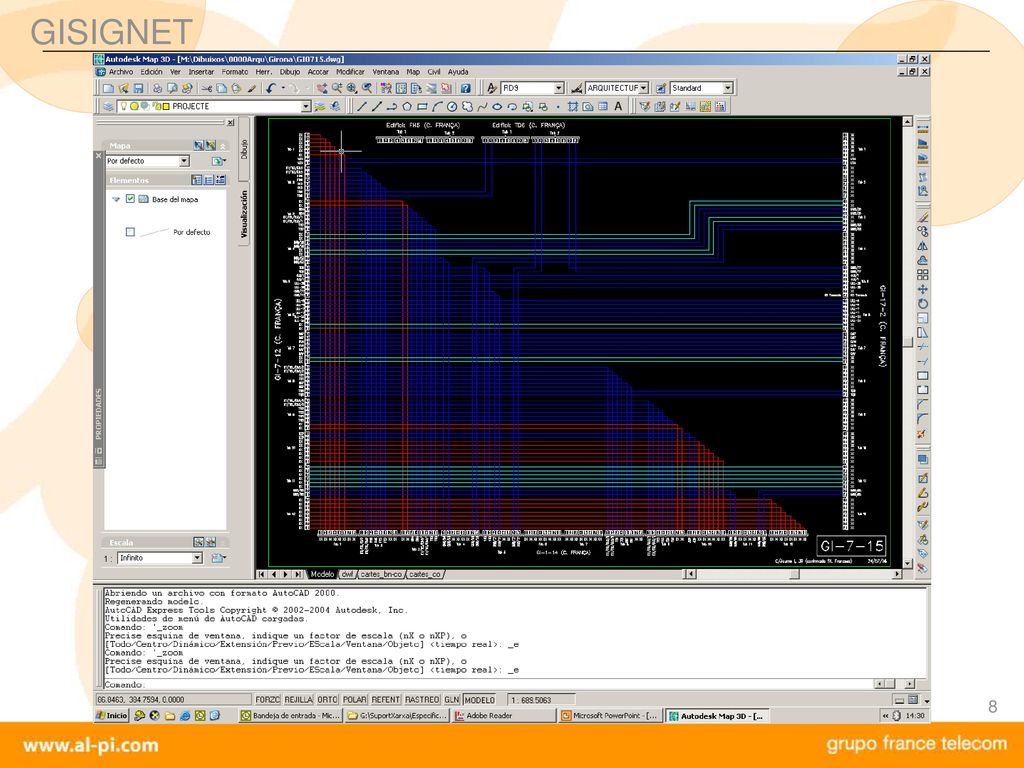1024x768 pixels.
Task: Open the Layer Properties Manager icon
Action: [108, 106]
